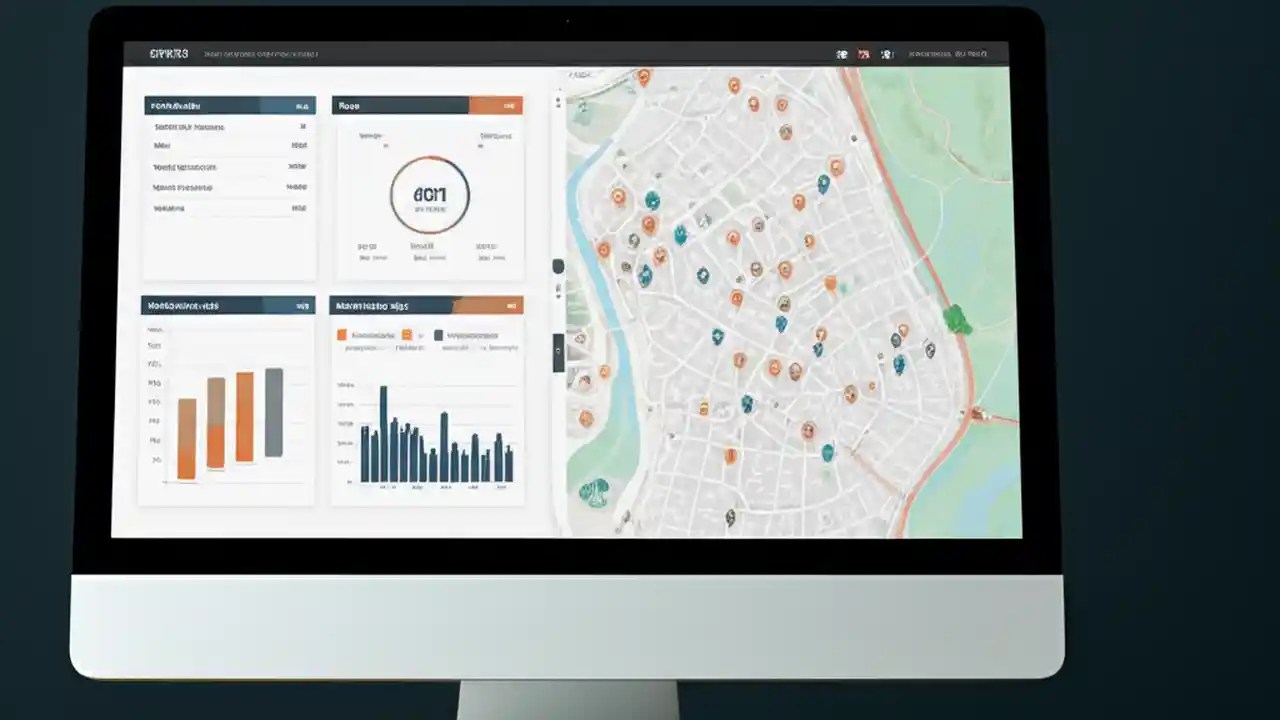The width and height of the screenshot is (1280, 720).
Task: Select the green park marker on right map edge
Action: click(x=955, y=320)
